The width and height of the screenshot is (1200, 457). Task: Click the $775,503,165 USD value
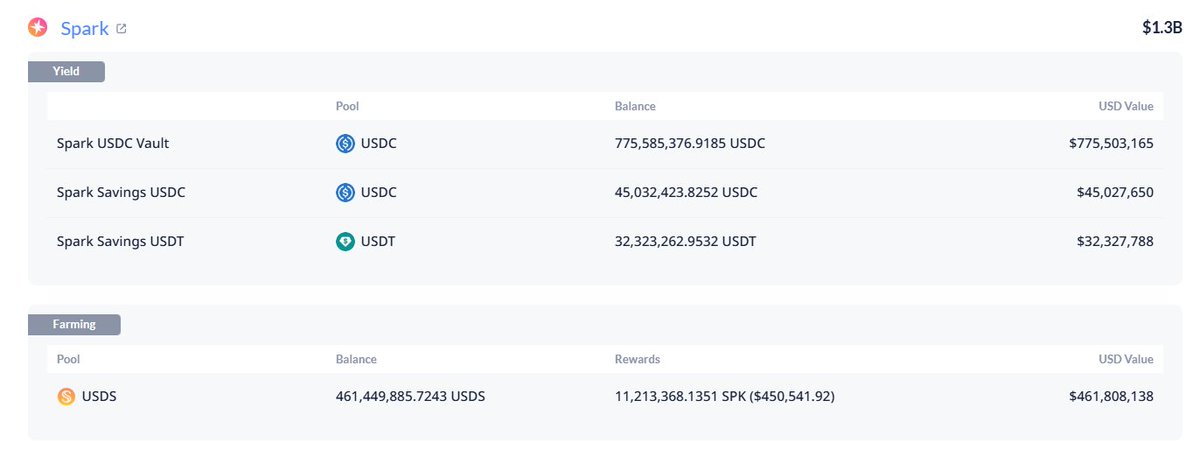1111,143
